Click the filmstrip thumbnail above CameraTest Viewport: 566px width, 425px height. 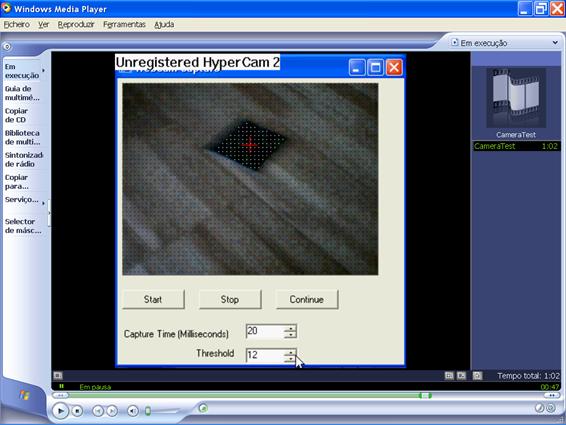click(x=516, y=97)
